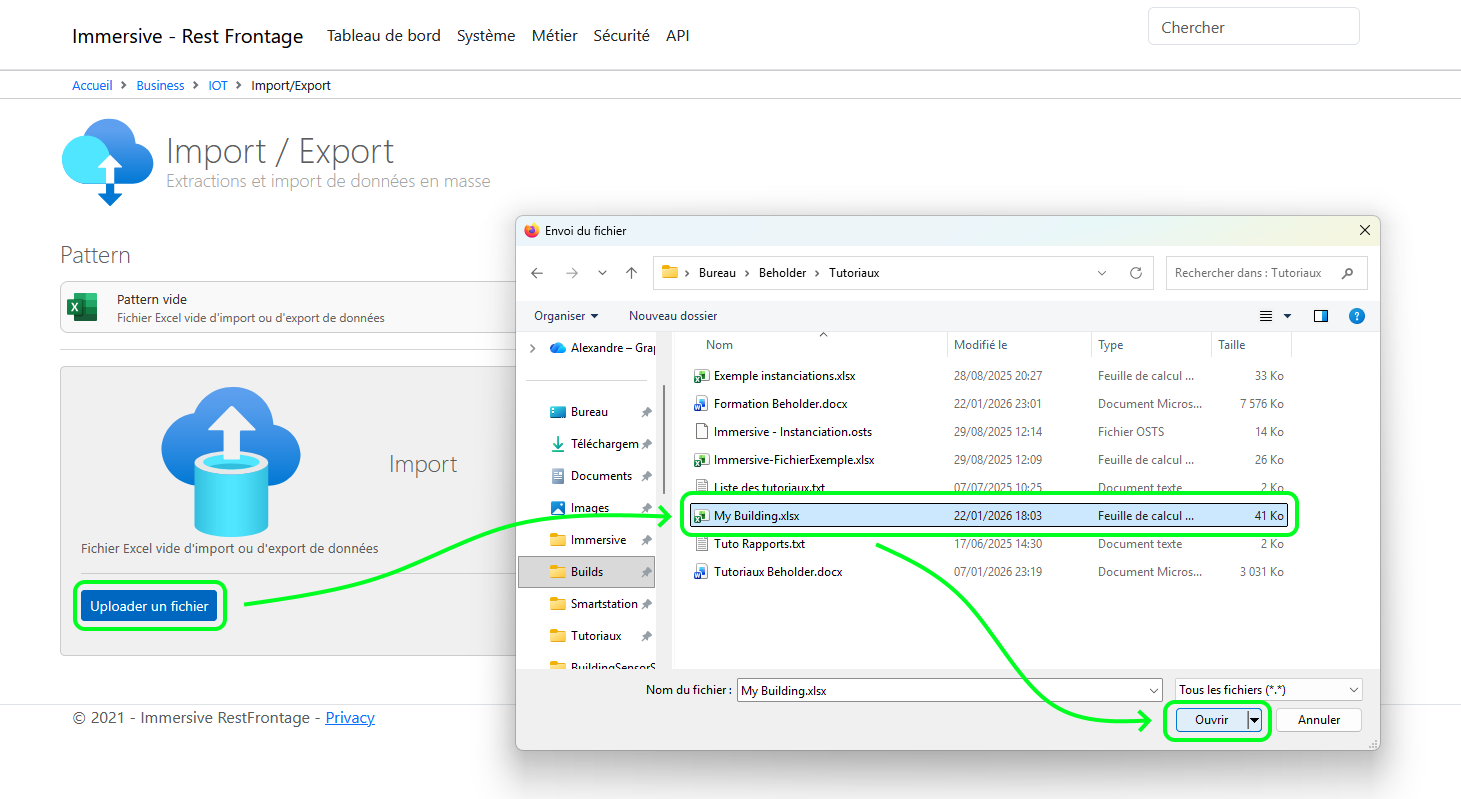Open the Tous les fichiers filter dropdown
The width and height of the screenshot is (1461, 799).
(x=1266, y=689)
